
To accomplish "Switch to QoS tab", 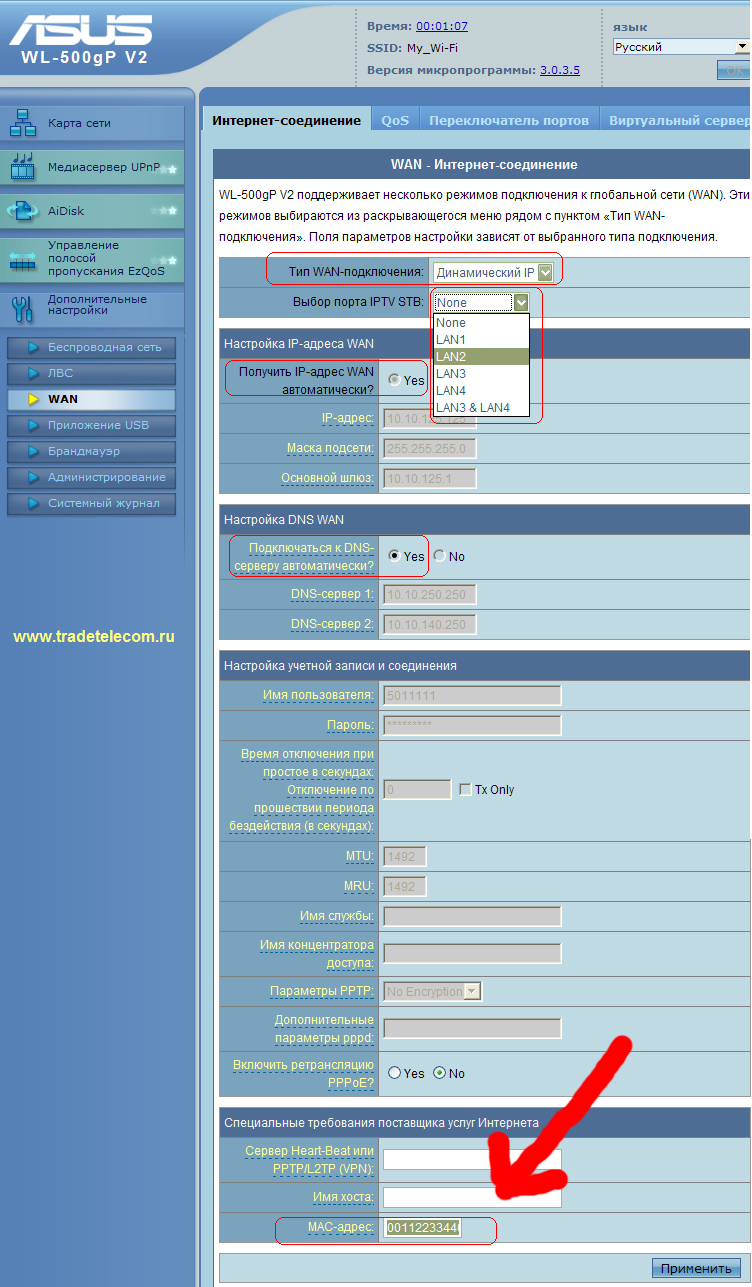I will click(395, 120).
